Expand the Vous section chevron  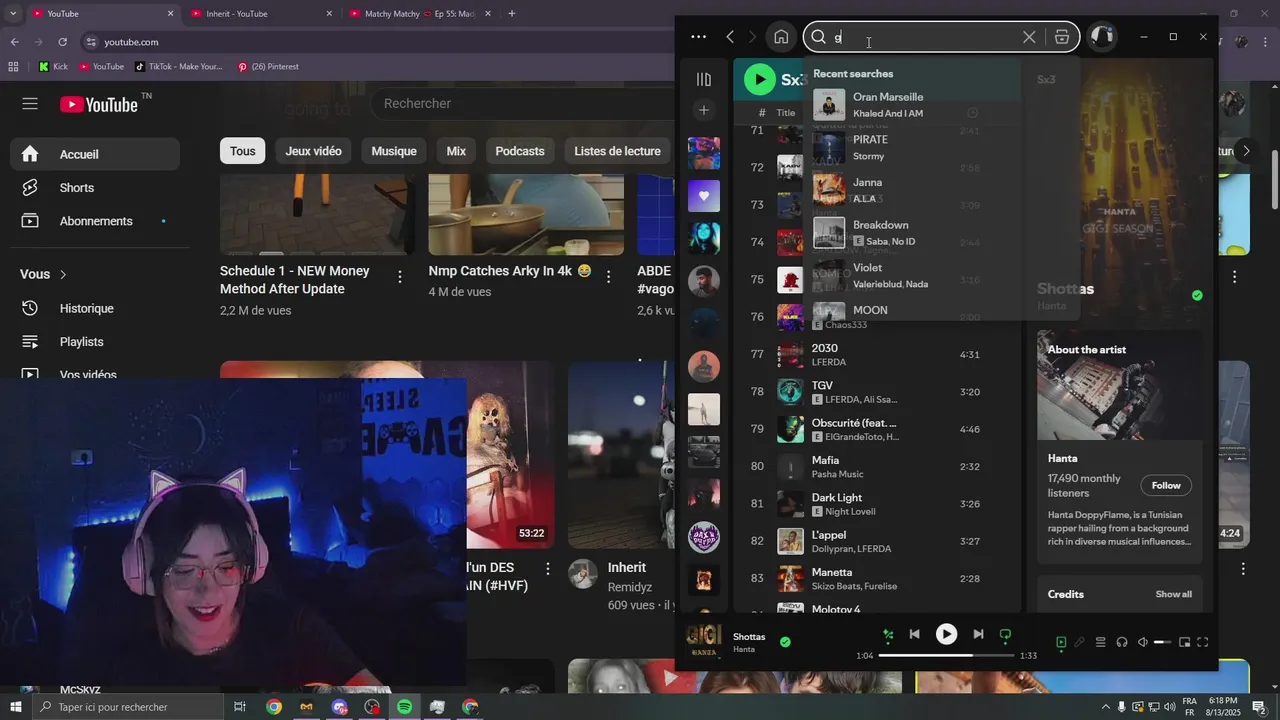[x=64, y=274]
